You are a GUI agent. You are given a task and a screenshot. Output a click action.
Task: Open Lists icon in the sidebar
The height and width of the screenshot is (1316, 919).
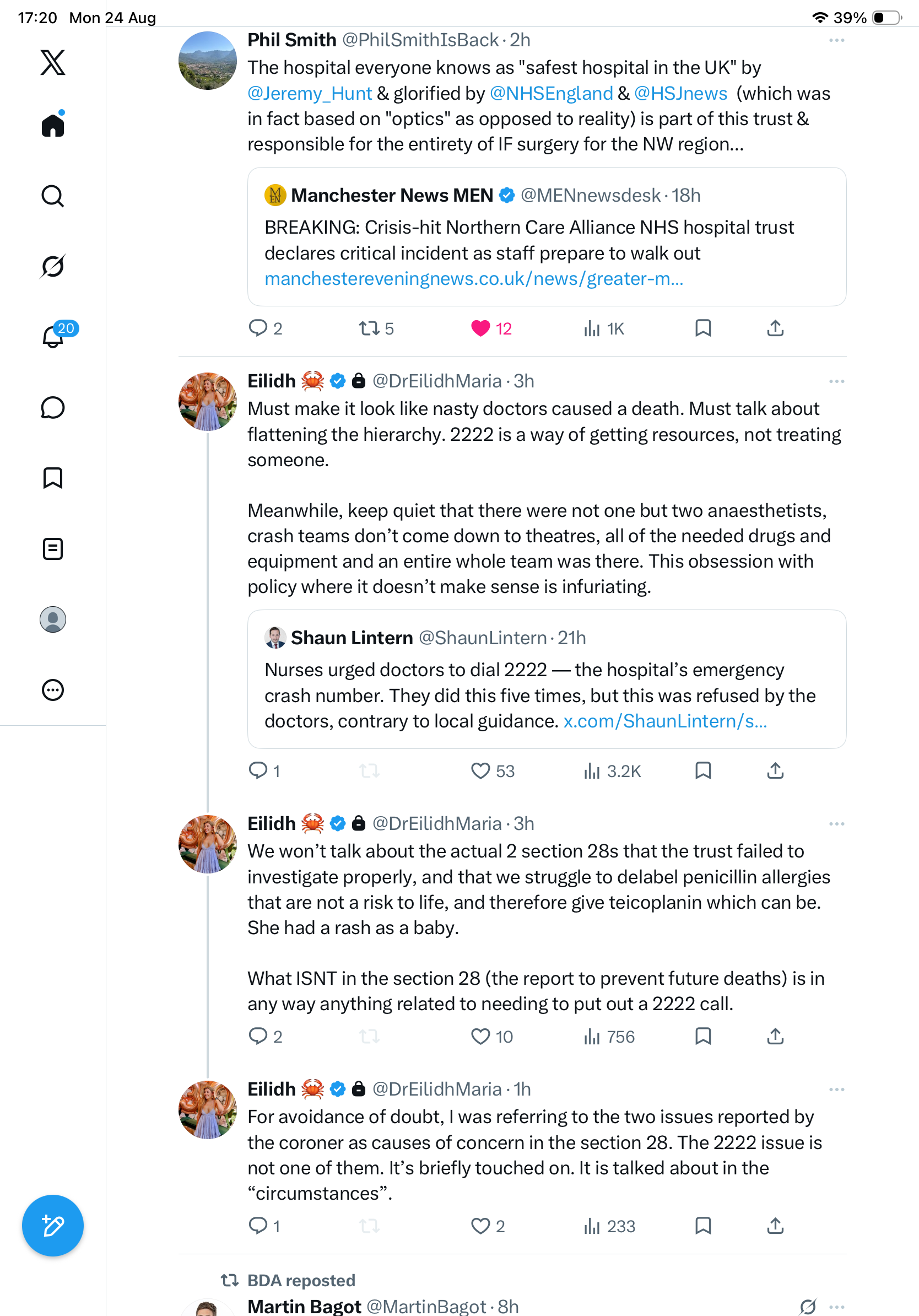[x=53, y=548]
